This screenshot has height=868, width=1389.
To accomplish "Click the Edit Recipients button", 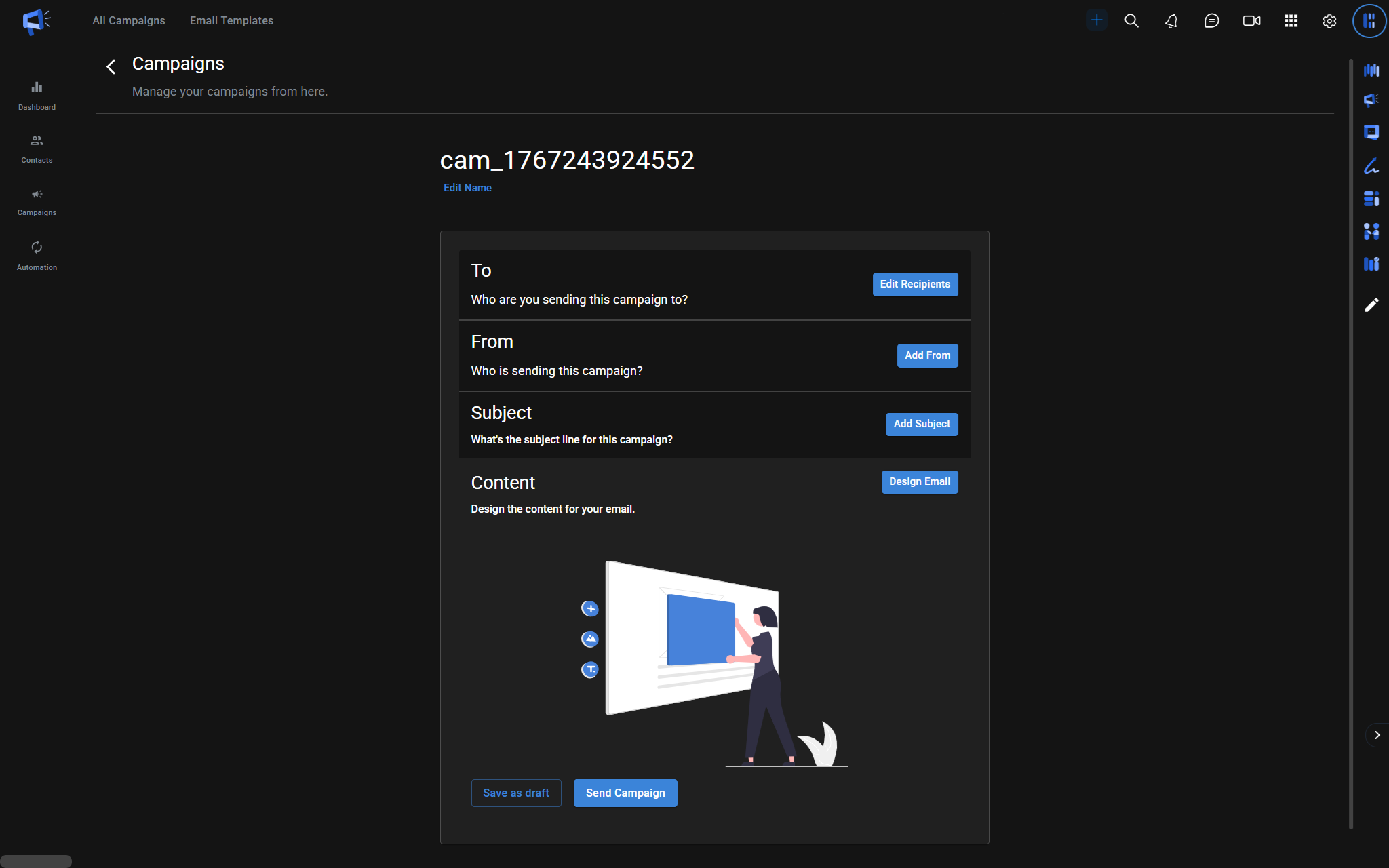I will pyautogui.click(x=915, y=284).
